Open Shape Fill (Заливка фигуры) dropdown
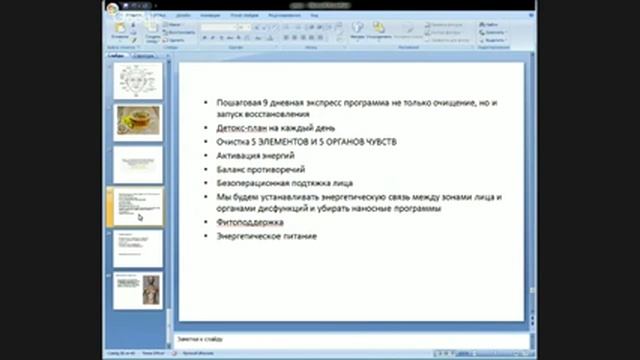This screenshot has height=360, width=640. click(444, 25)
